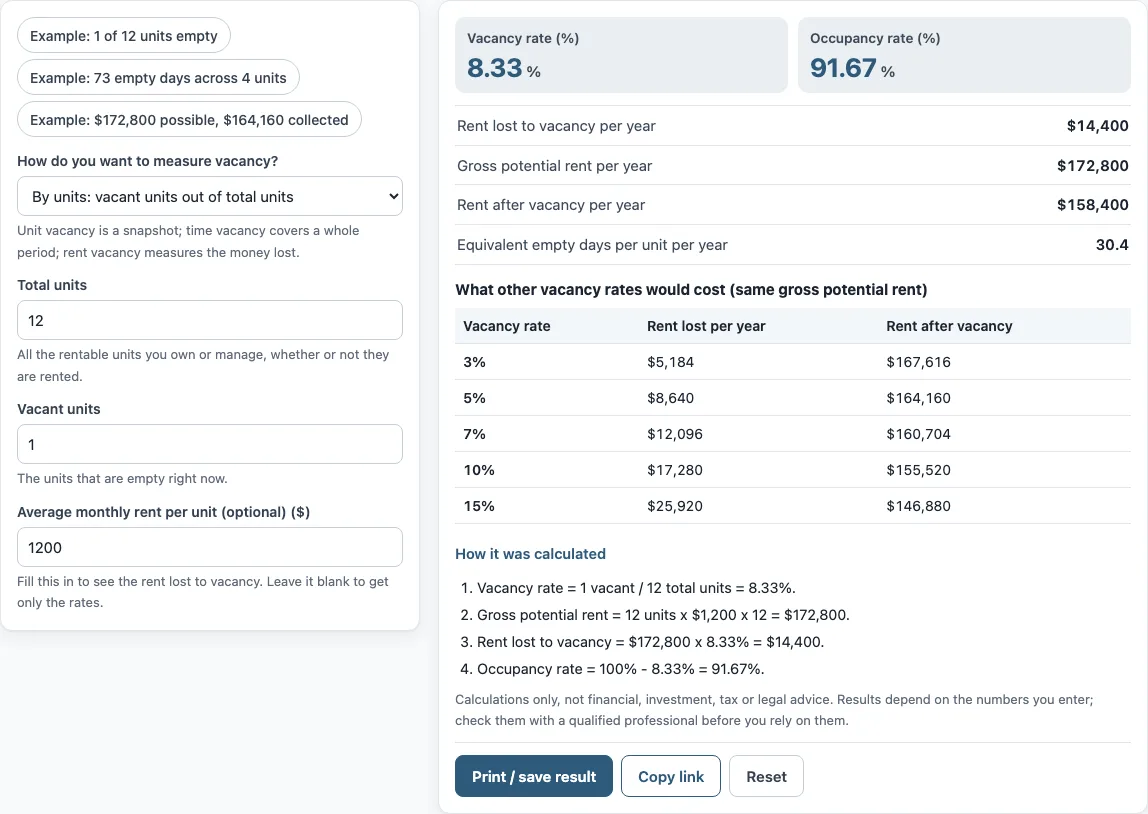Click the Rent lost to vacancy $14,400 amount
Screen dimensions: 1148x814
click(1097, 126)
